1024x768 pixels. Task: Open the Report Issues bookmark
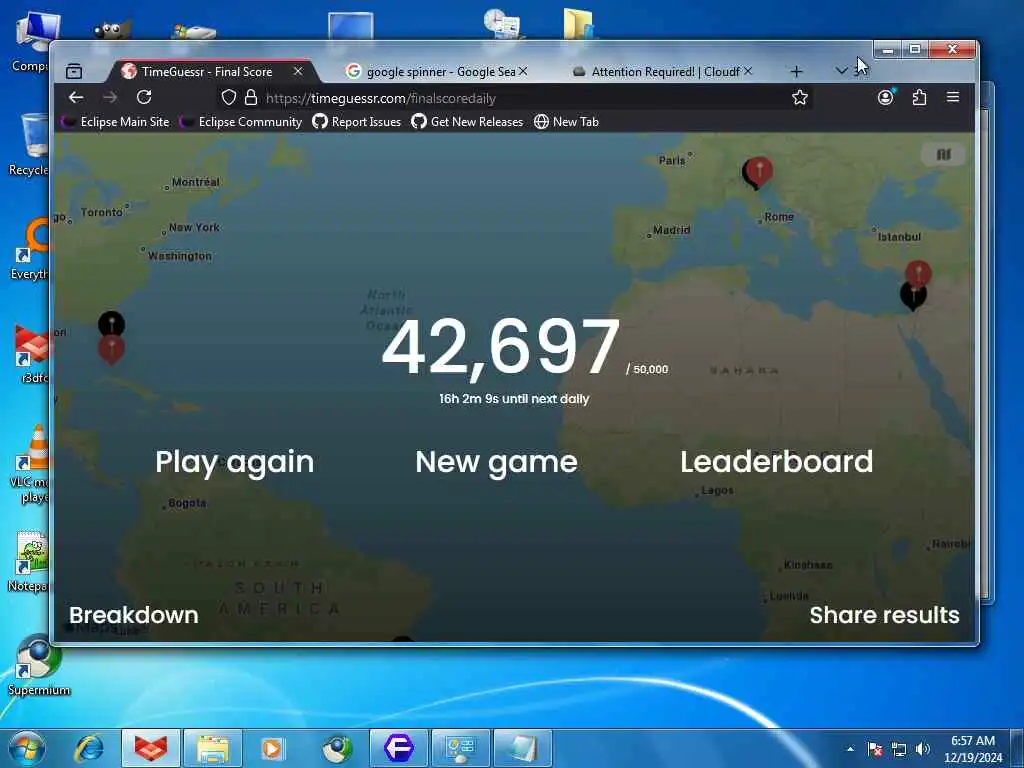357,121
